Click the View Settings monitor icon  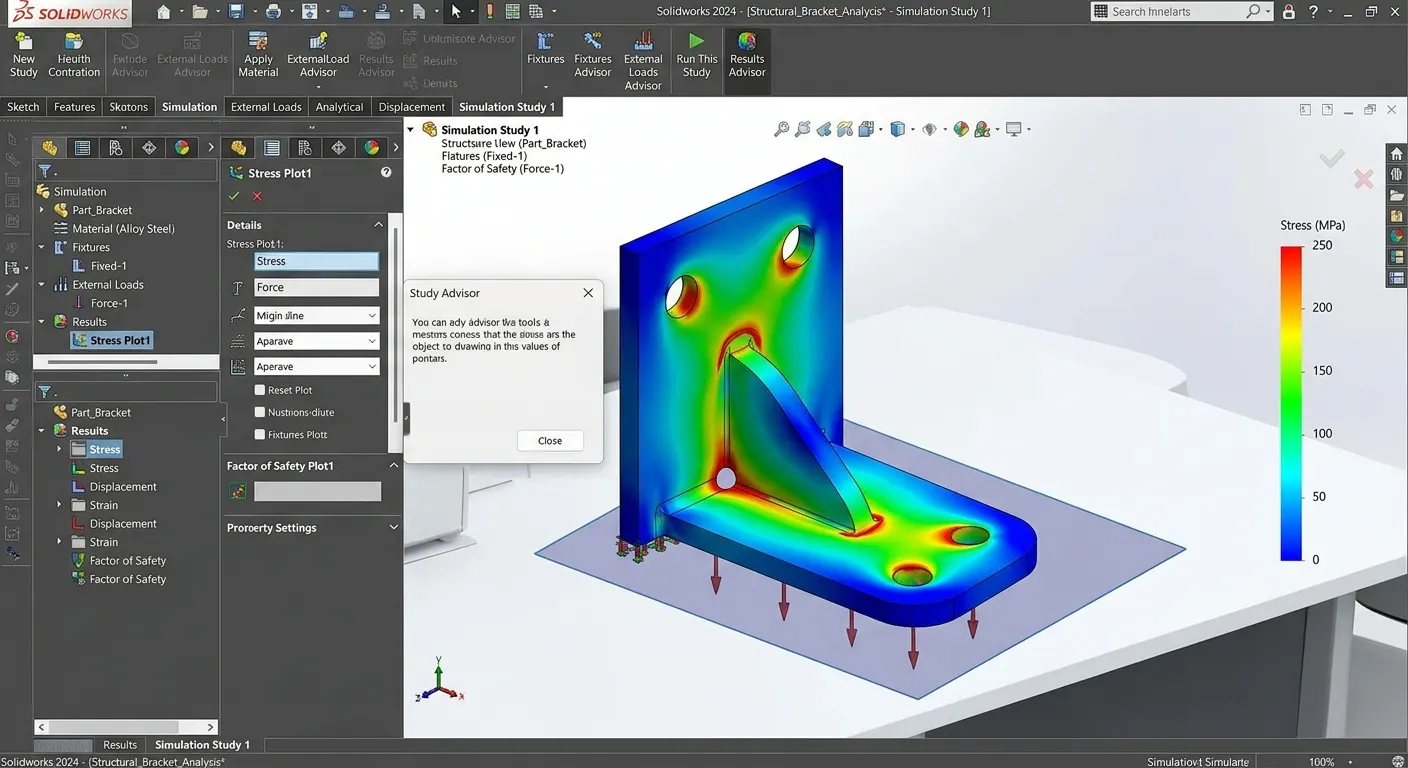1014,129
